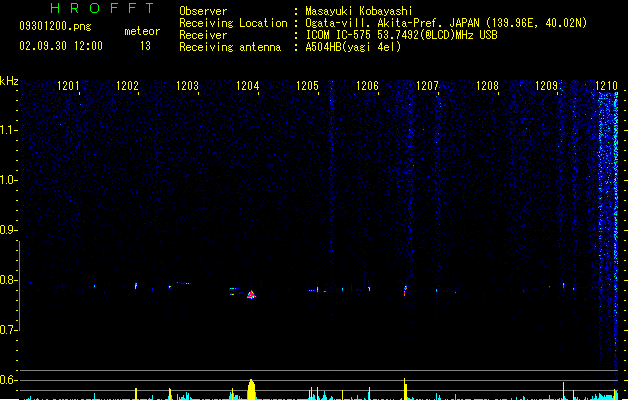This screenshot has height=400, width=629.
Task: Click the 0.8 kHz frequency label
Action: pos(8,280)
